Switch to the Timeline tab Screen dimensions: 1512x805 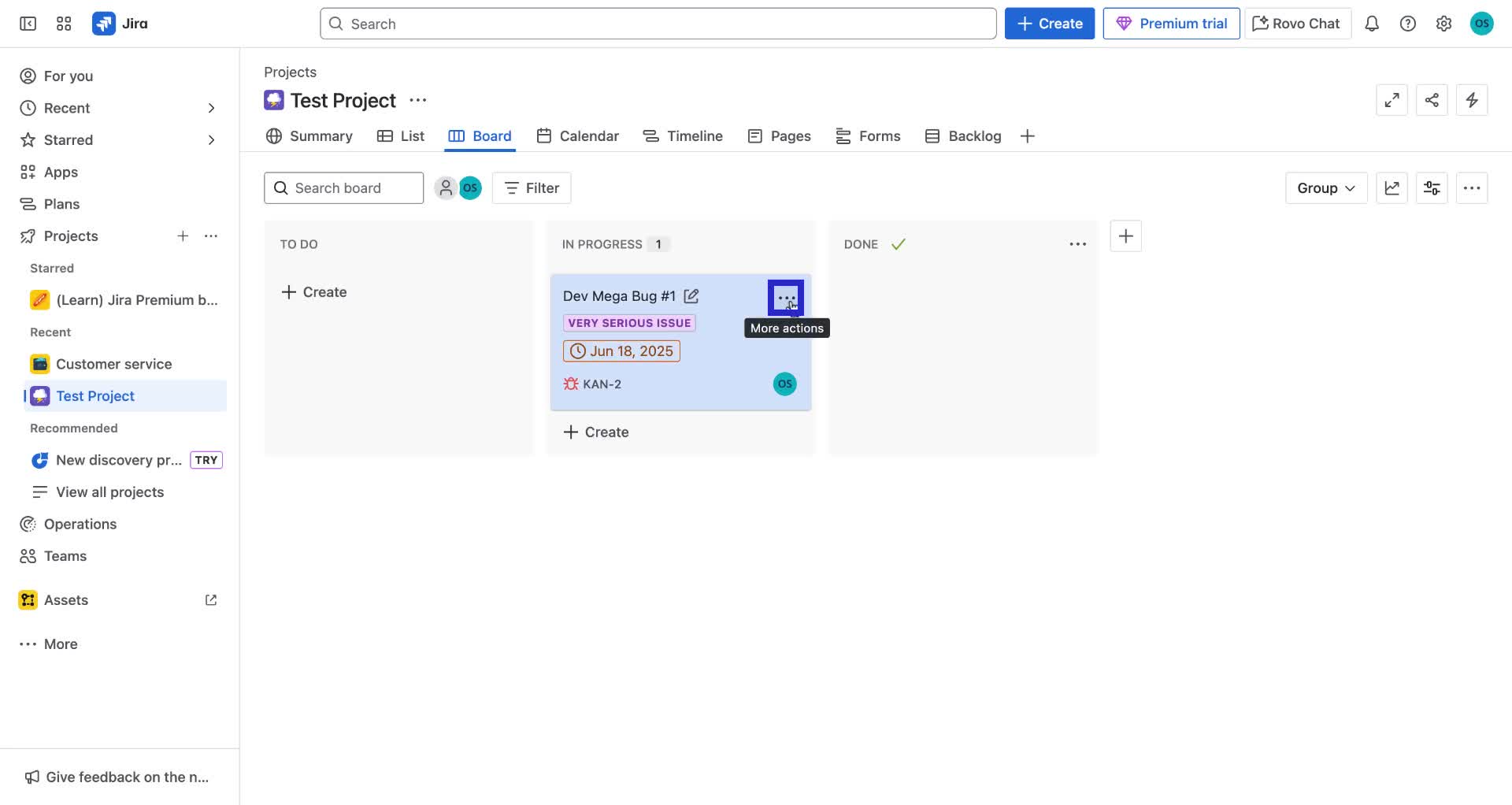tap(694, 135)
